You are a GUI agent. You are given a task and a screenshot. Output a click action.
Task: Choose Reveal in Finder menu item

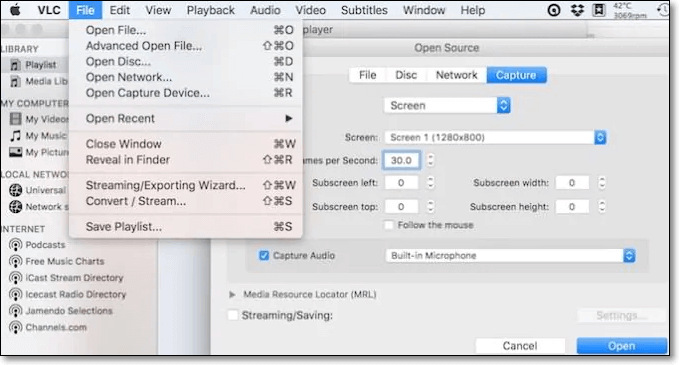pyautogui.click(x=185, y=160)
